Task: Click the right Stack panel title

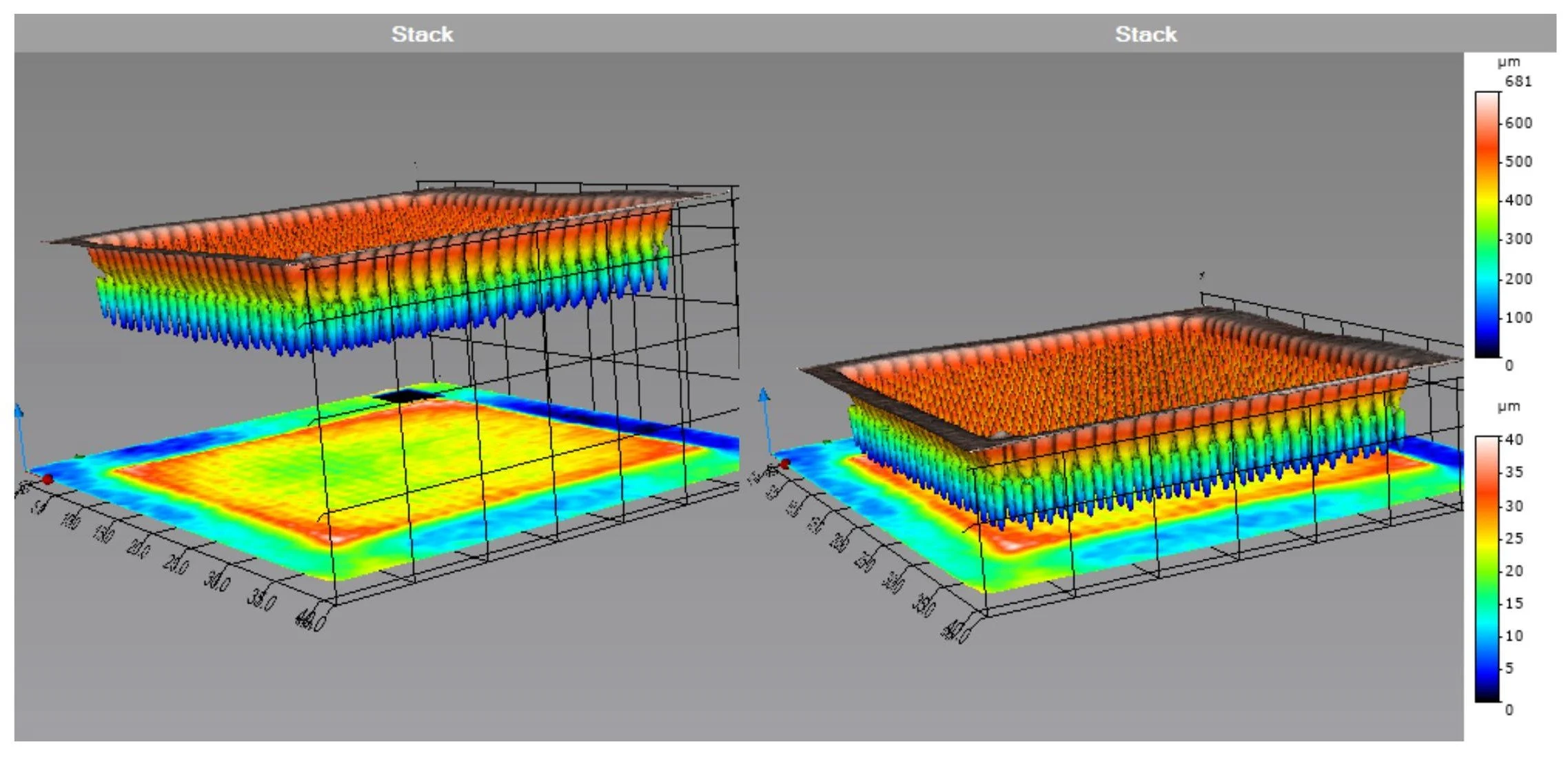Action: 1146,34
